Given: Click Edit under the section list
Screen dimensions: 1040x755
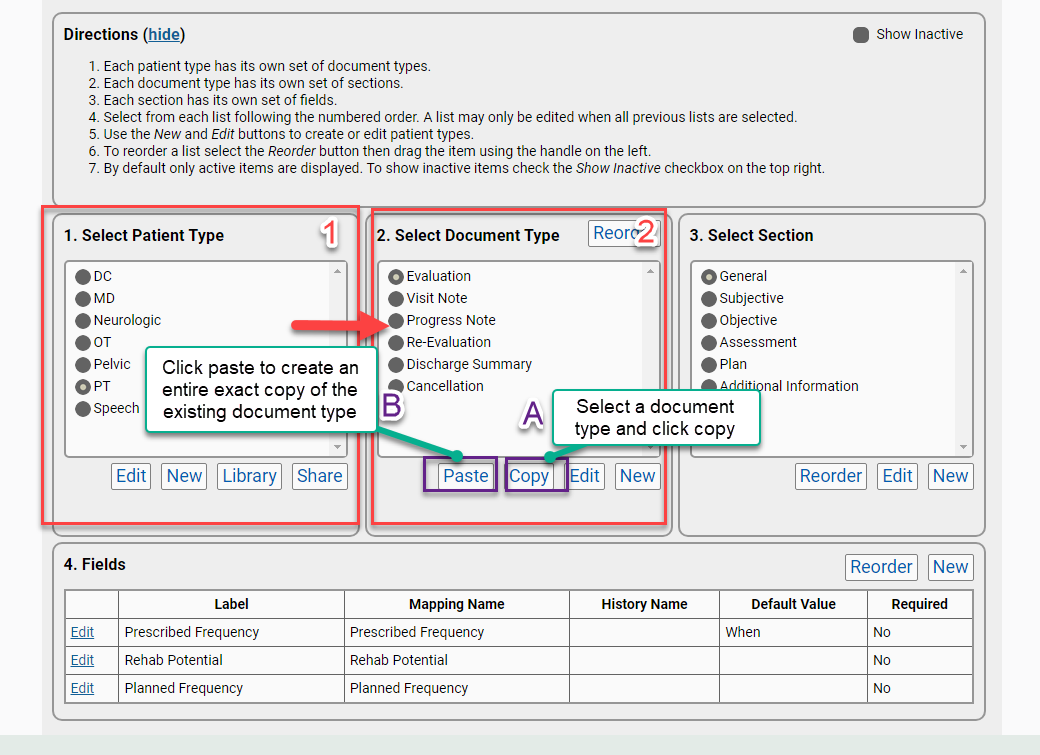Looking at the screenshot, I should (x=897, y=476).
